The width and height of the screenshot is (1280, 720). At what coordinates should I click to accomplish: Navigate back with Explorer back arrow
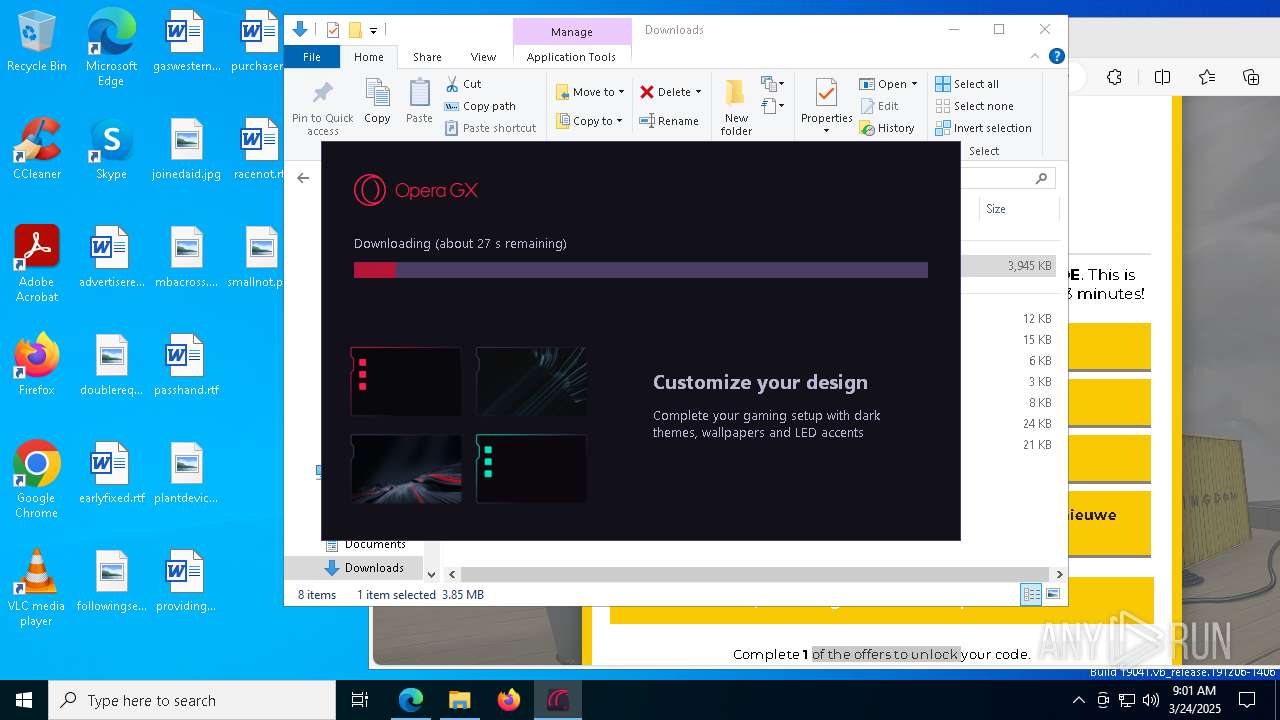[303, 178]
